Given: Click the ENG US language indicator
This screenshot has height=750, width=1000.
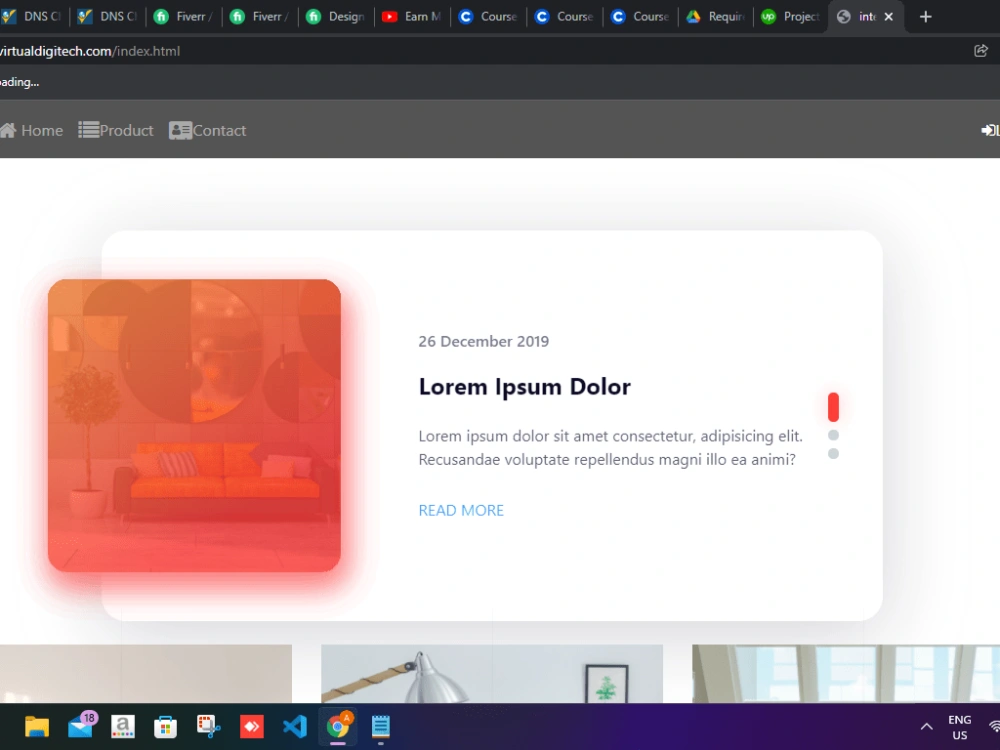Looking at the screenshot, I should (959, 727).
